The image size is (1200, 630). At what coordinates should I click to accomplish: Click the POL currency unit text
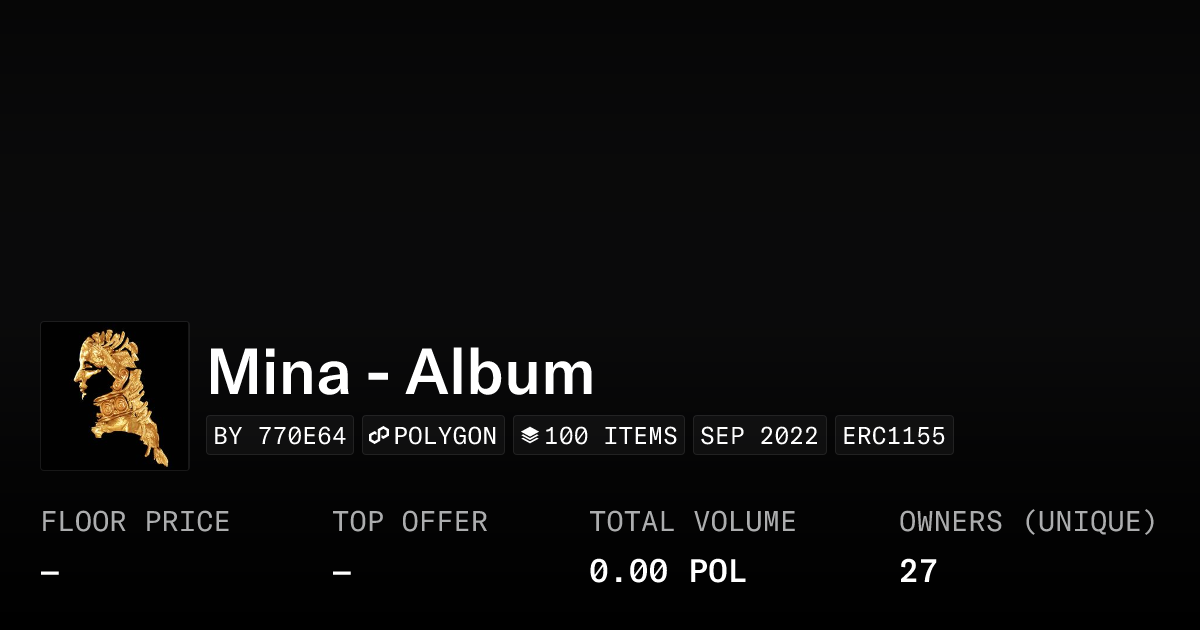click(x=718, y=572)
